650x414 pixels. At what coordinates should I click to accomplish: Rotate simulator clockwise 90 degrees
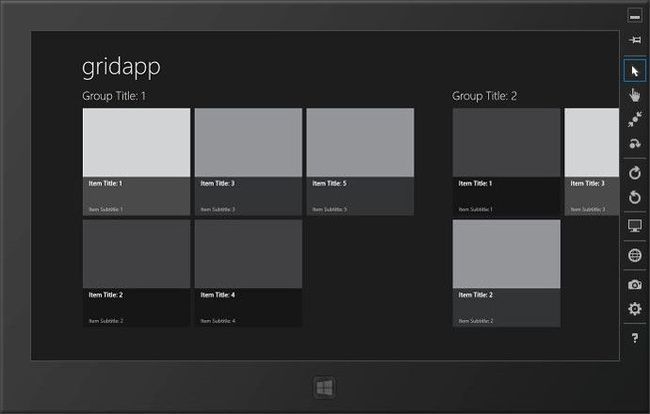634,172
